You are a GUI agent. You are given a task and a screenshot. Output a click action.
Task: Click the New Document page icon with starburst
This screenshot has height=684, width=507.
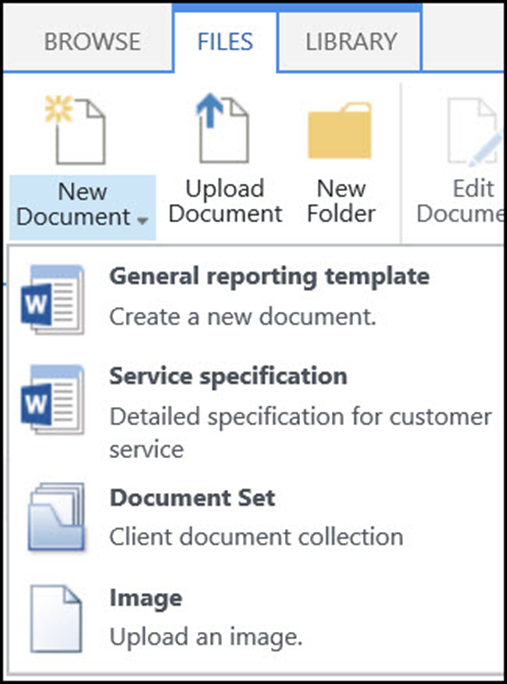tap(76, 130)
